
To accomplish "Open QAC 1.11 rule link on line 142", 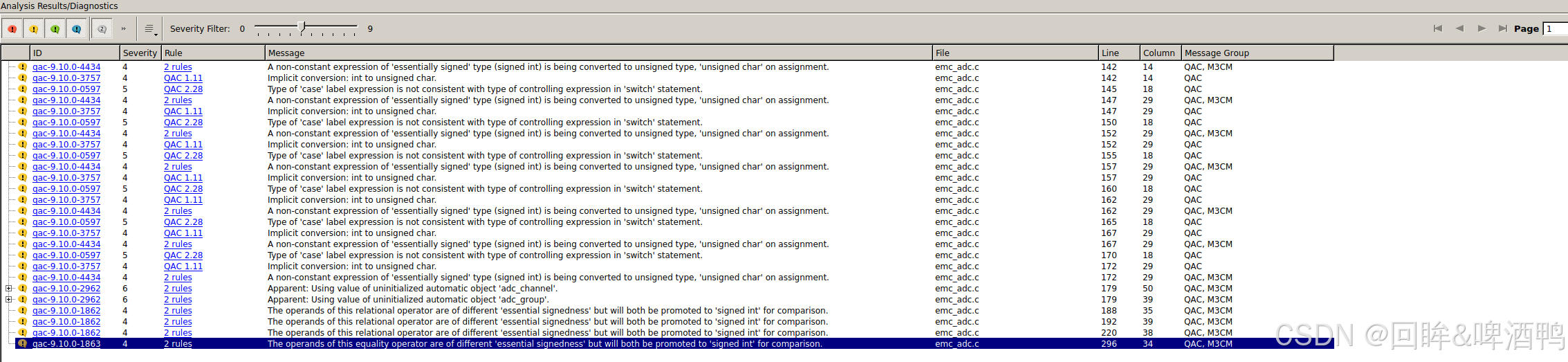I will point(183,78).
